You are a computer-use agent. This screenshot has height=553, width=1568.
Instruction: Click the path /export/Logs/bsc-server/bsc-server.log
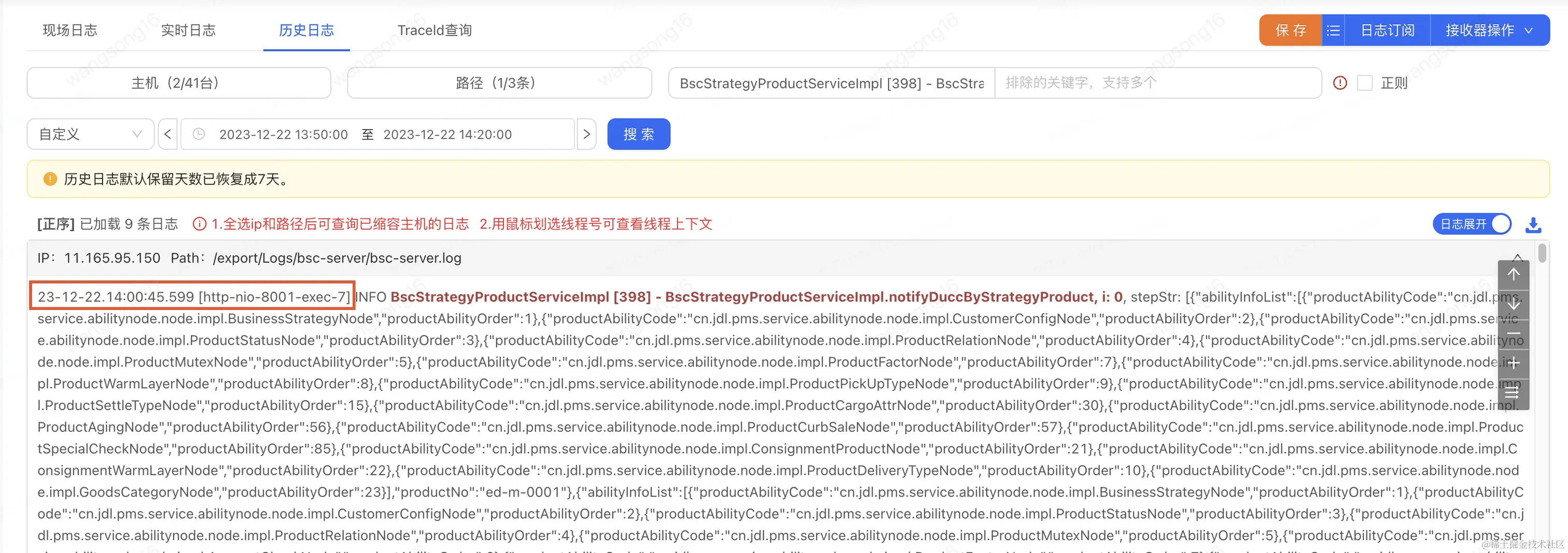(337, 258)
